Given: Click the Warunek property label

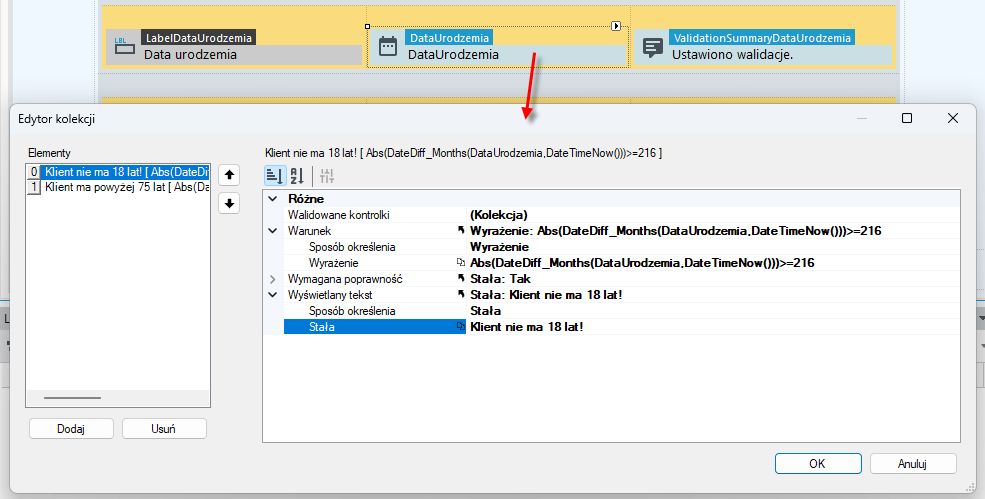Looking at the screenshot, I should 309,231.
